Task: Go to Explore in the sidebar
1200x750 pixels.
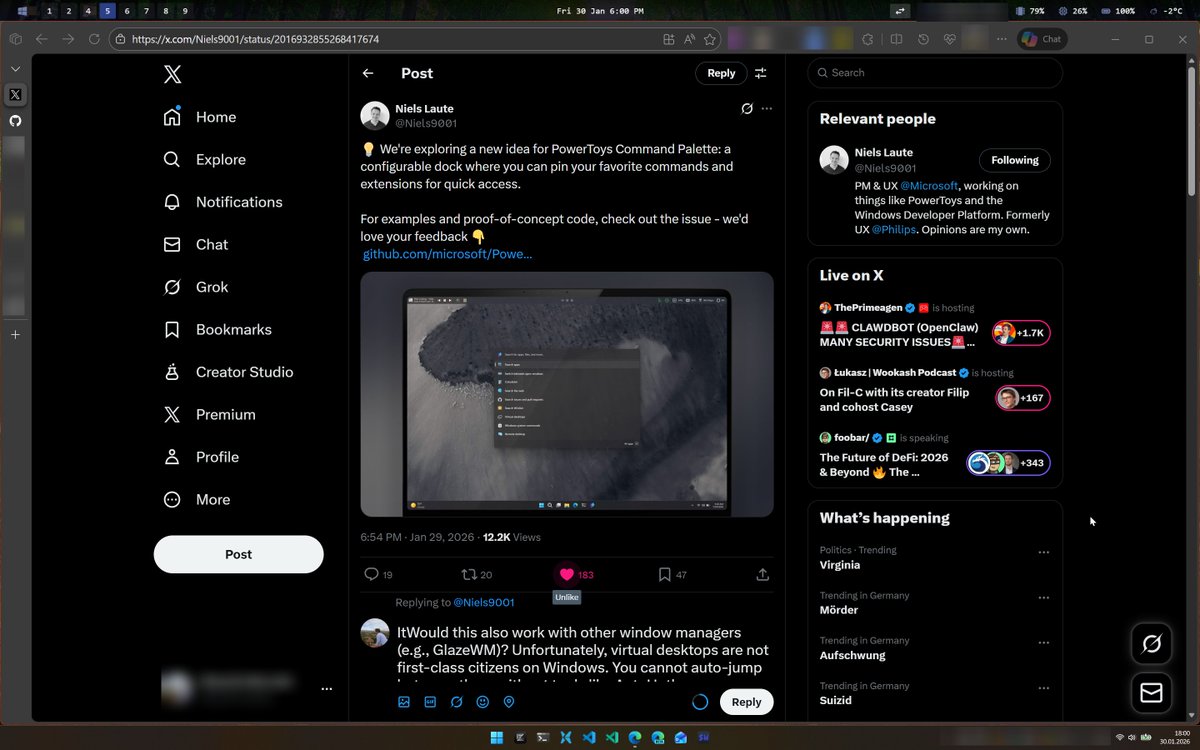Action: pos(205,159)
